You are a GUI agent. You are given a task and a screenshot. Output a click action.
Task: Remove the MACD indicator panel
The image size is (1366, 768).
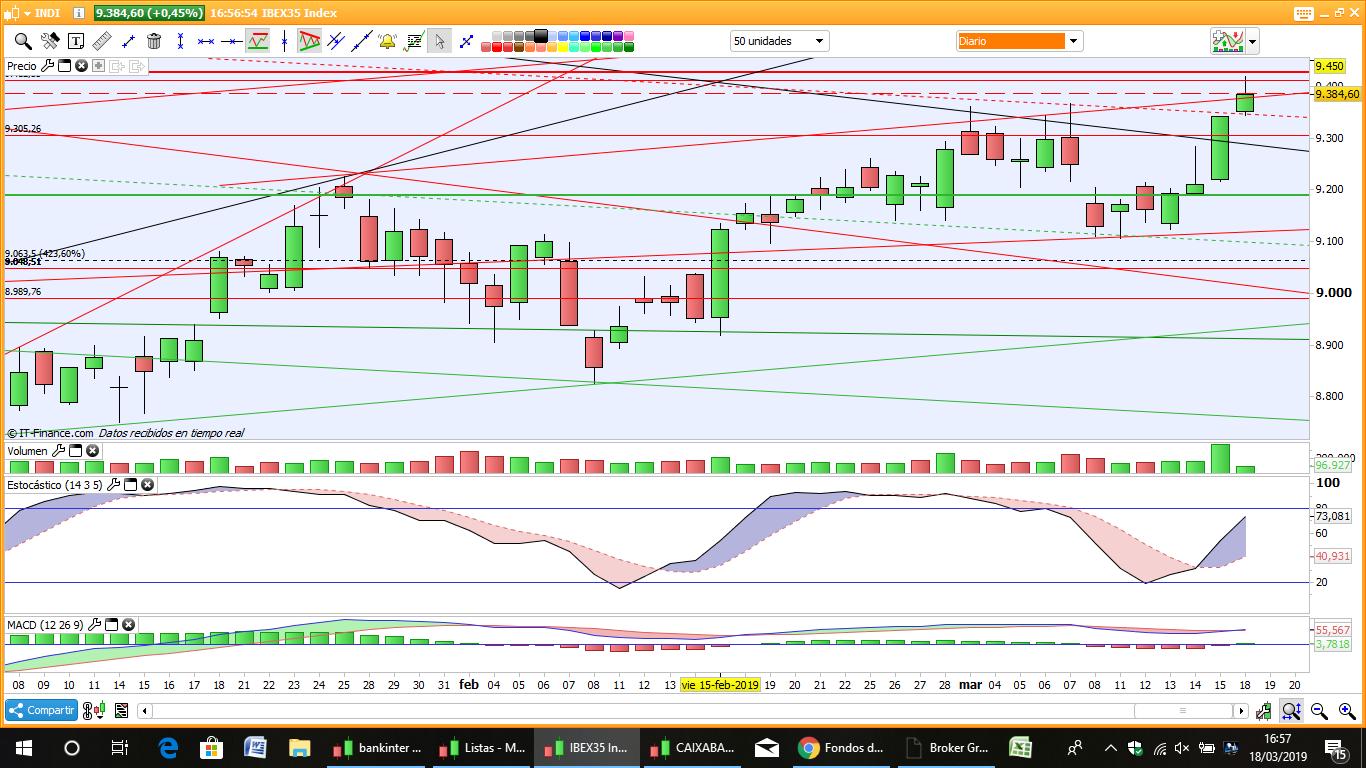129,625
